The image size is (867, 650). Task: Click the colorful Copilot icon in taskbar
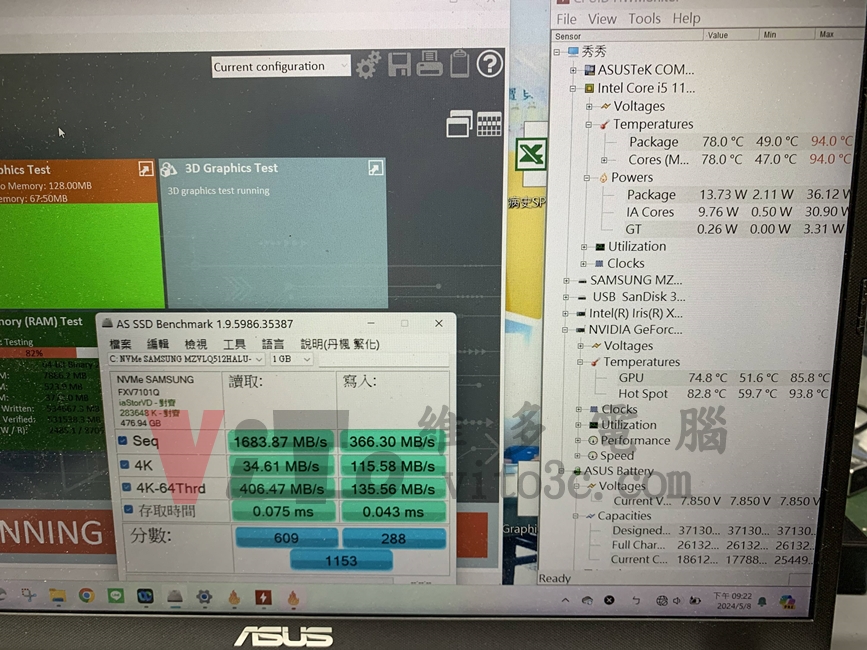[x=787, y=602]
